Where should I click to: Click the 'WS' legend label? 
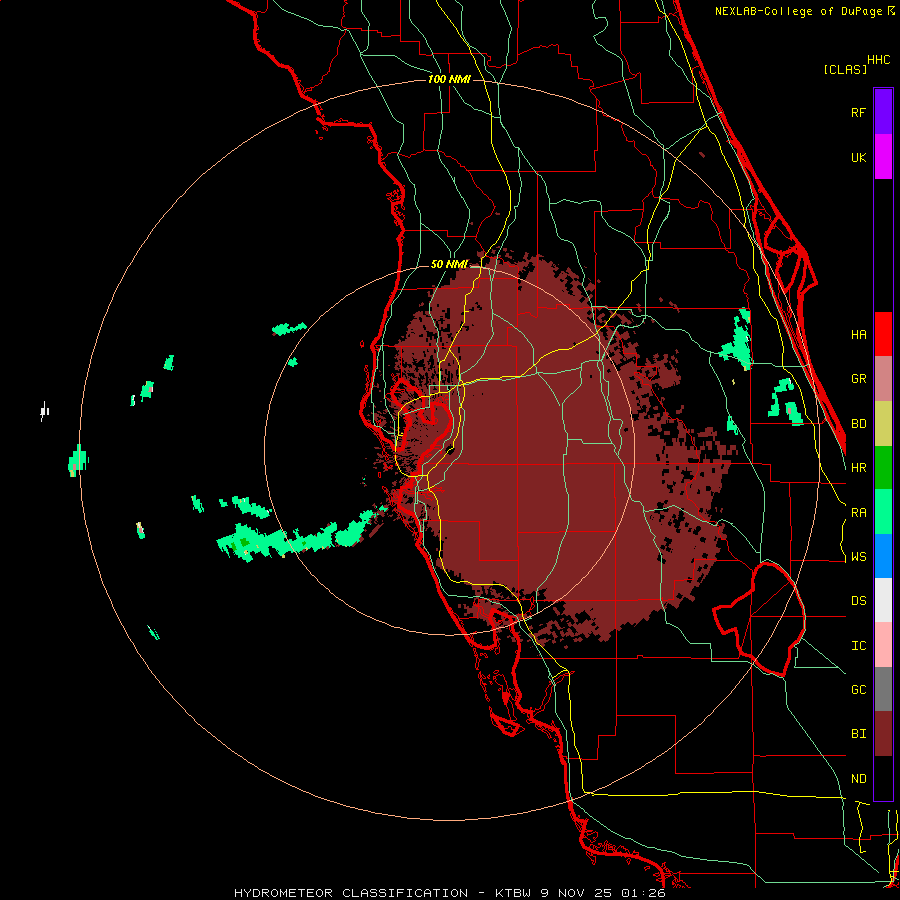pyautogui.click(x=858, y=557)
